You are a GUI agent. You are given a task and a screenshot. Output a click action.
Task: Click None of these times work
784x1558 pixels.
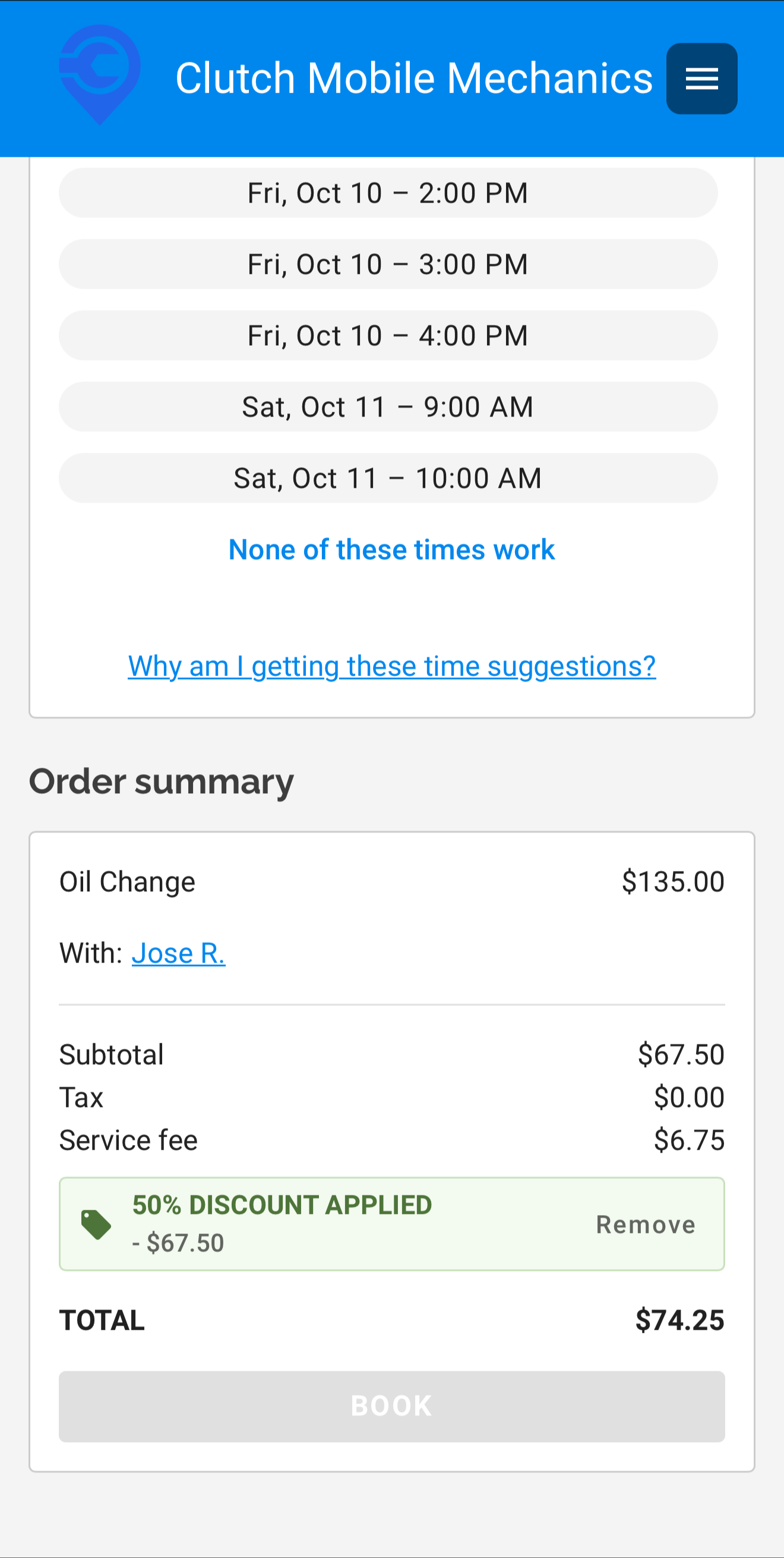pos(391,550)
